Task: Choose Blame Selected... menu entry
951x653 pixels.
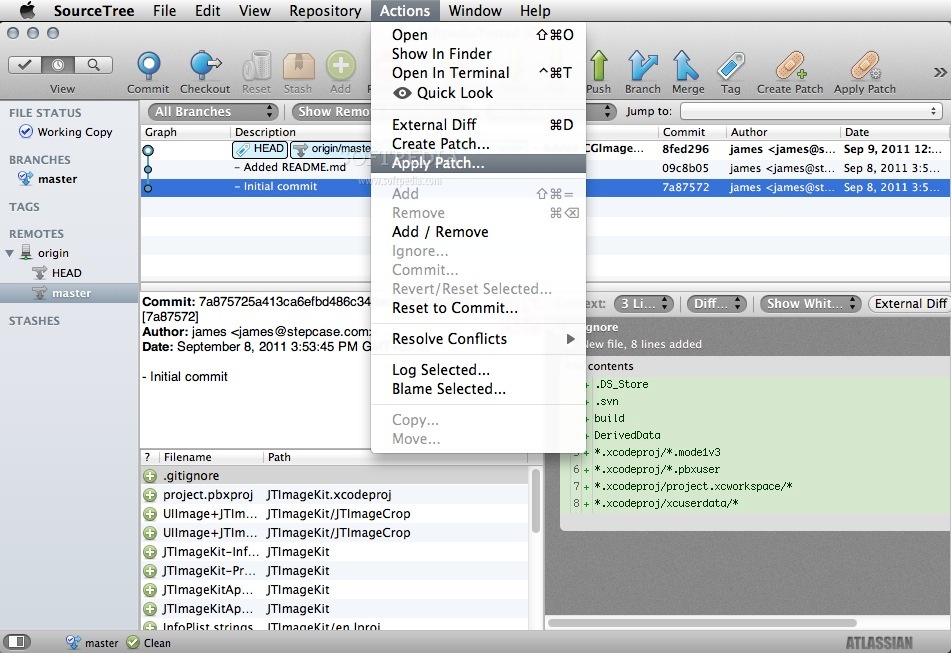Action: coord(478,389)
